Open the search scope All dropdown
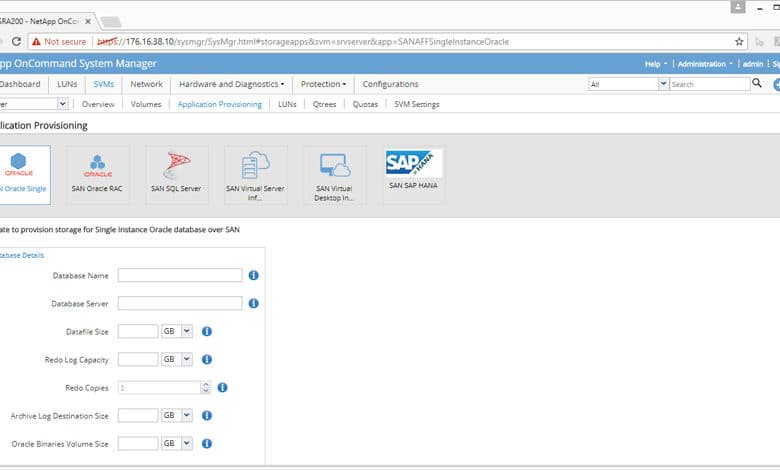Screen dimensions: 780x470 [663, 84]
